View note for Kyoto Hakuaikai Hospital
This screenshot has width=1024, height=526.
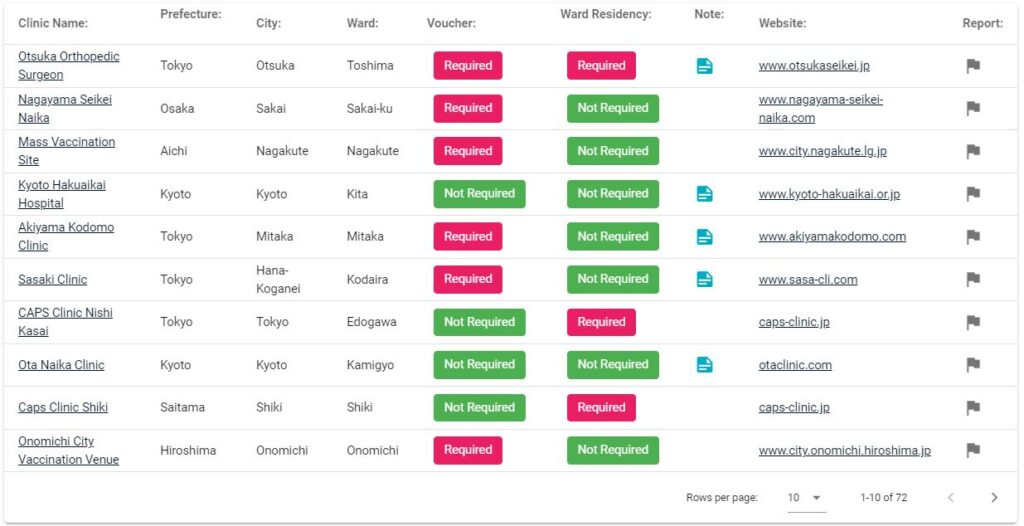(704, 194)
